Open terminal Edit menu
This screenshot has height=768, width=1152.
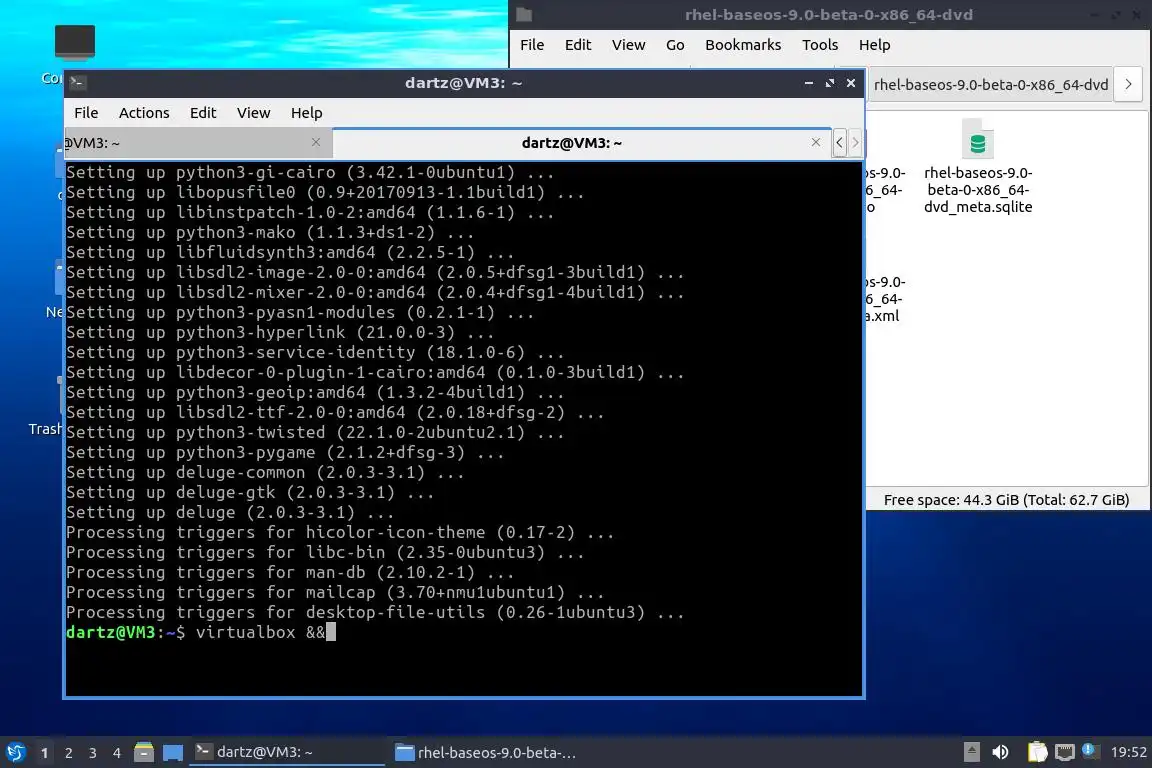coord(203,112)
